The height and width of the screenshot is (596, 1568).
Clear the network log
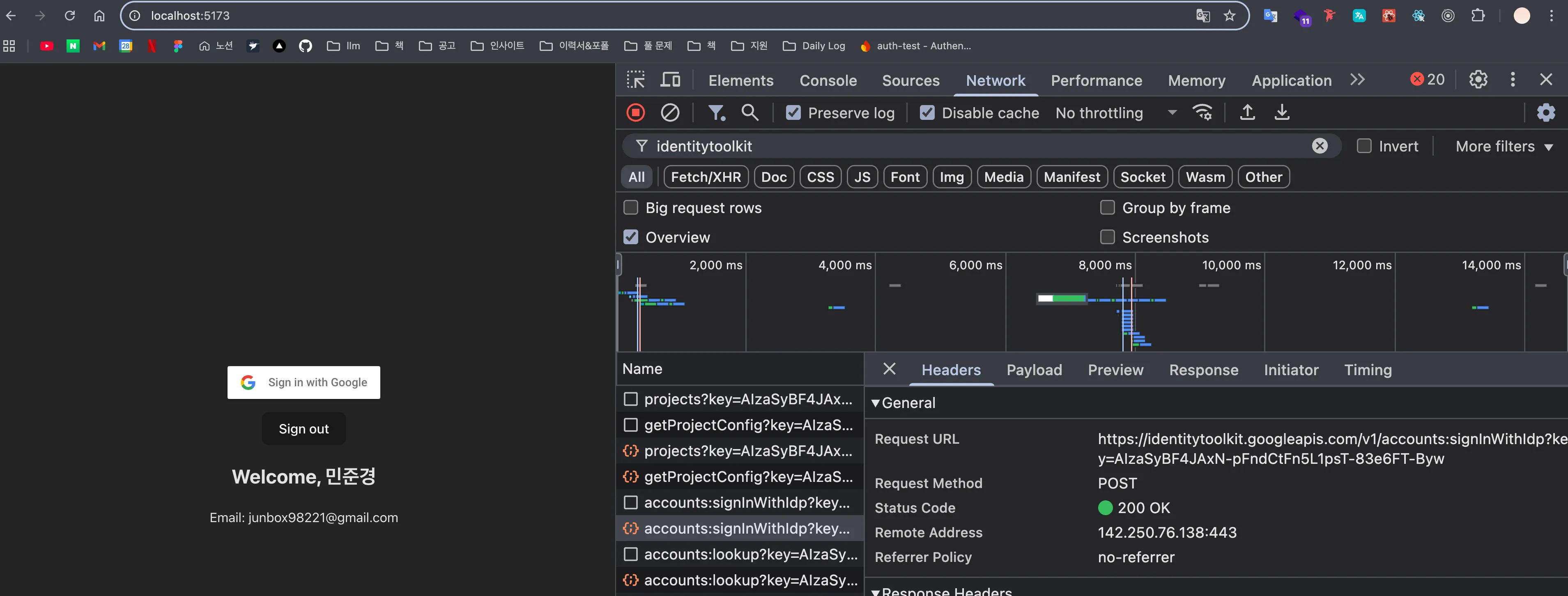[669, 112]
